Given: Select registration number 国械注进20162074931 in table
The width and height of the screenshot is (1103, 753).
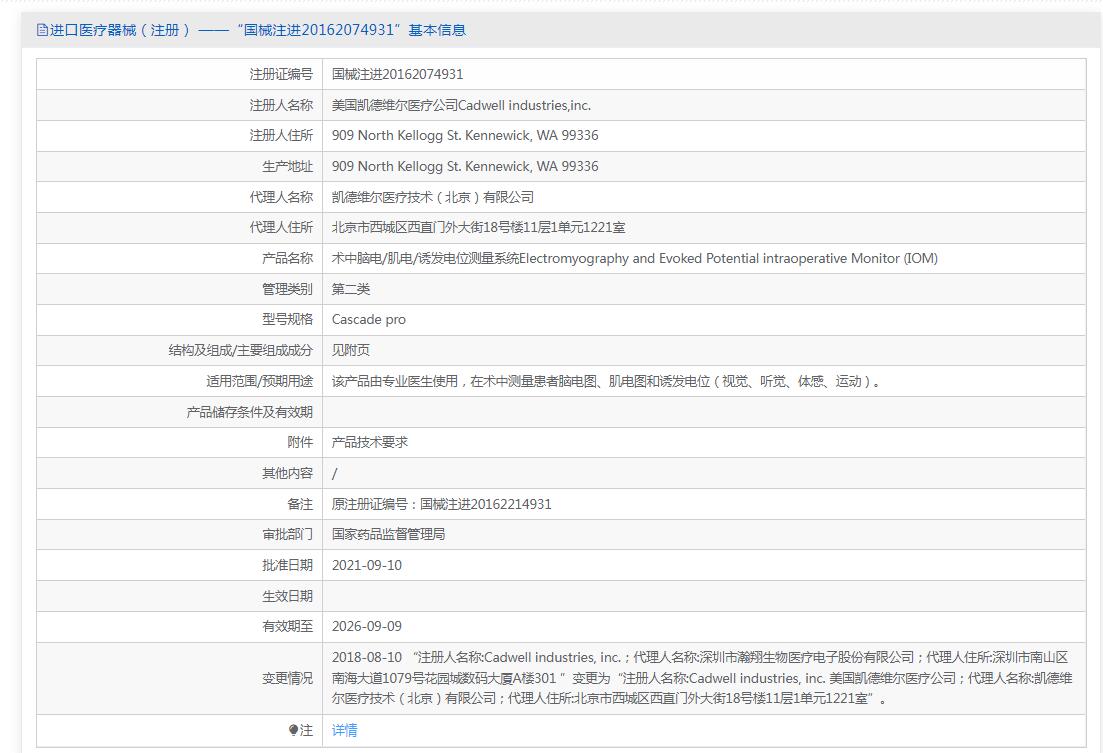Looking at the screenshot, I should click(397, 74).
